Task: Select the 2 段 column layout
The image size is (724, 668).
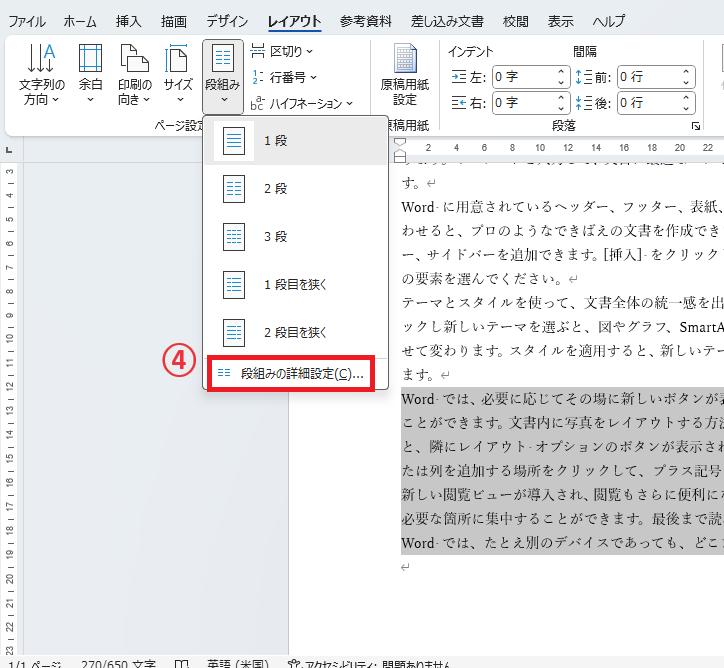Action: pos(296,189)
